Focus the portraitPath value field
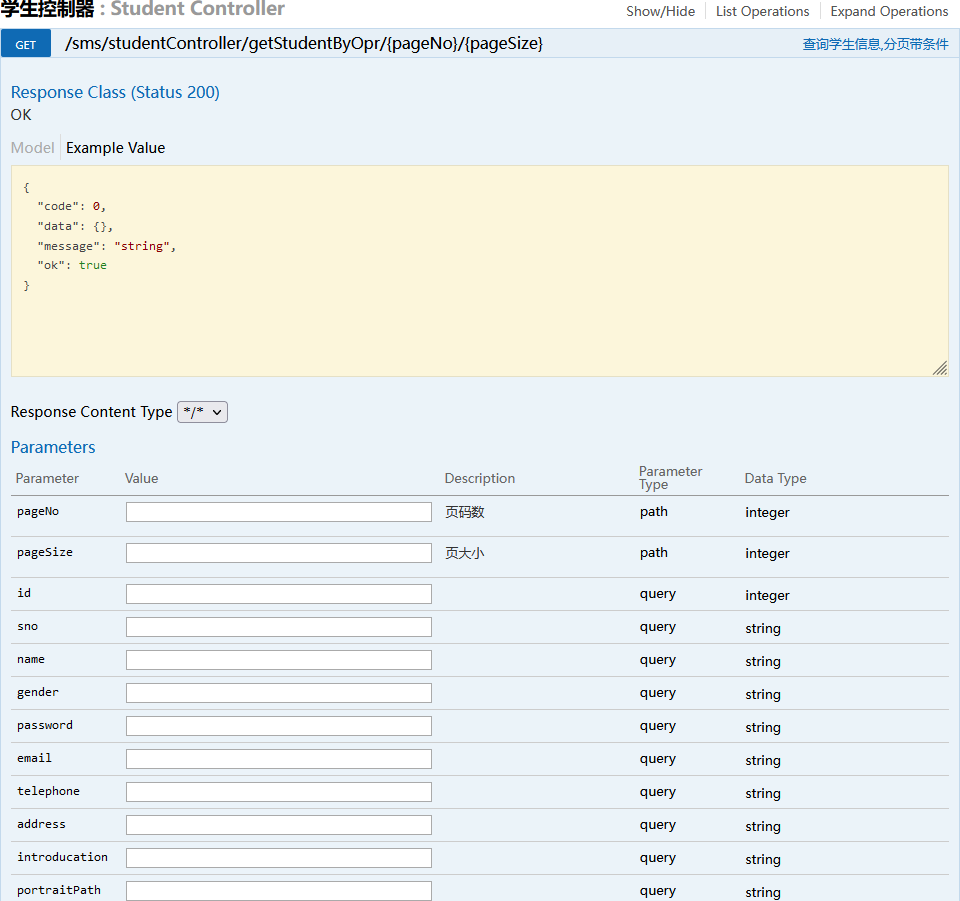Image resolution: width=960 pixels, height=901 pixels. coord(279,891)
